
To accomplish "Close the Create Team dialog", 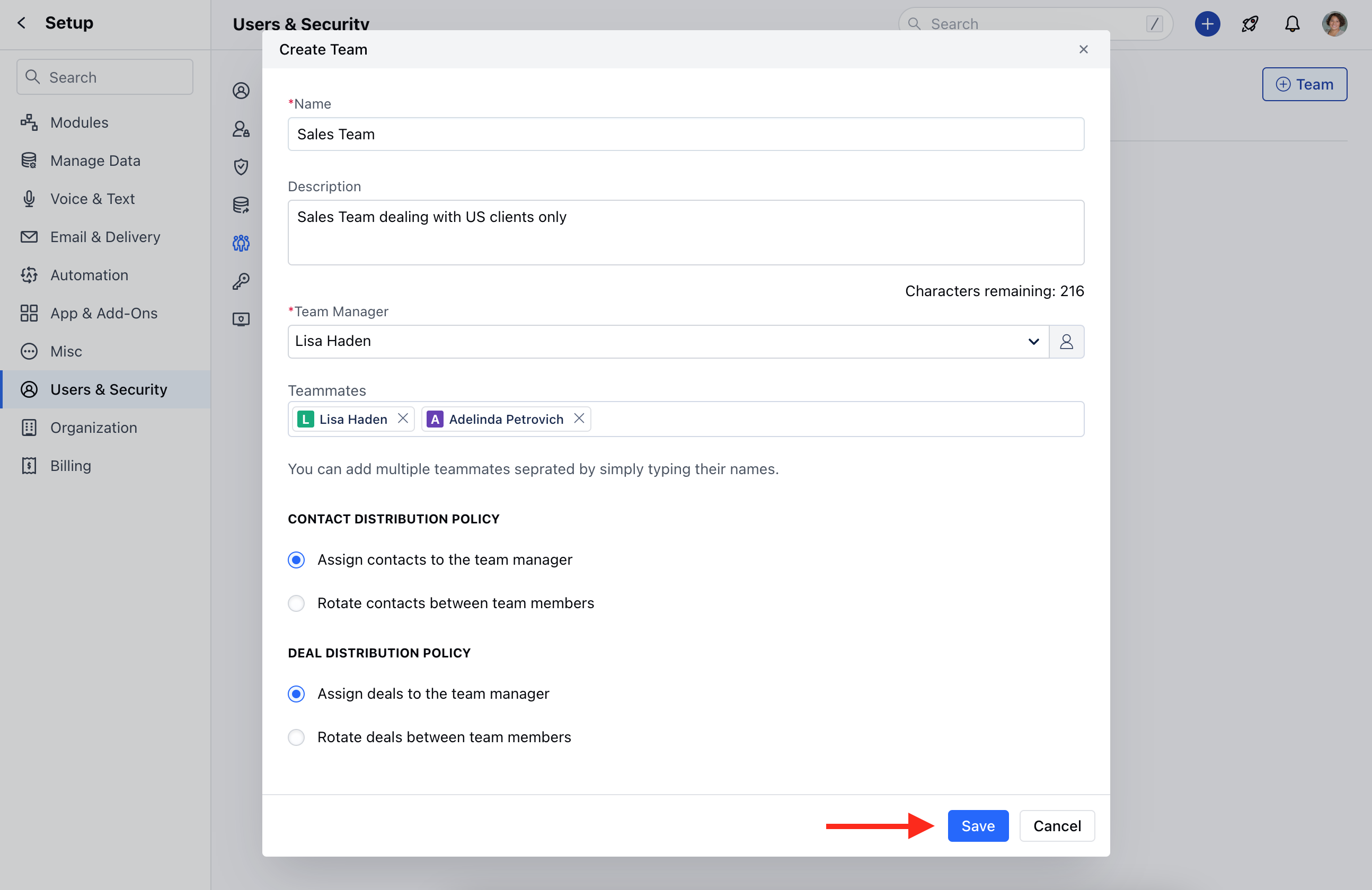I will point(1083,50).
